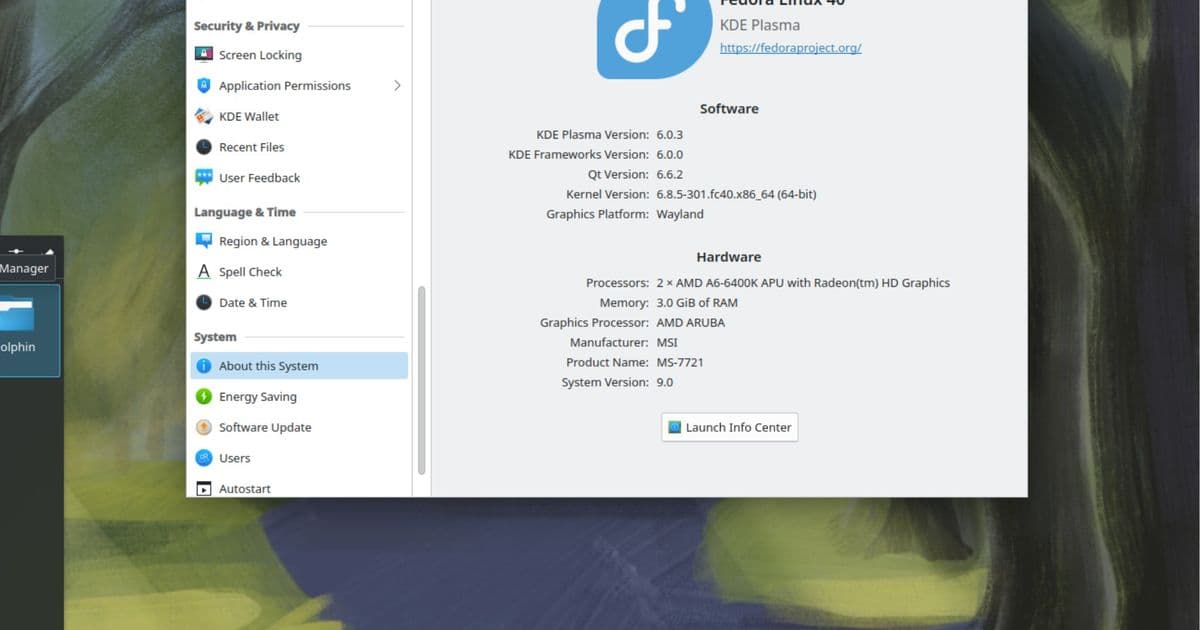This screenshot has width=1200, height=630.
Task: Open Spell Check settings
Action: (299, 272)
